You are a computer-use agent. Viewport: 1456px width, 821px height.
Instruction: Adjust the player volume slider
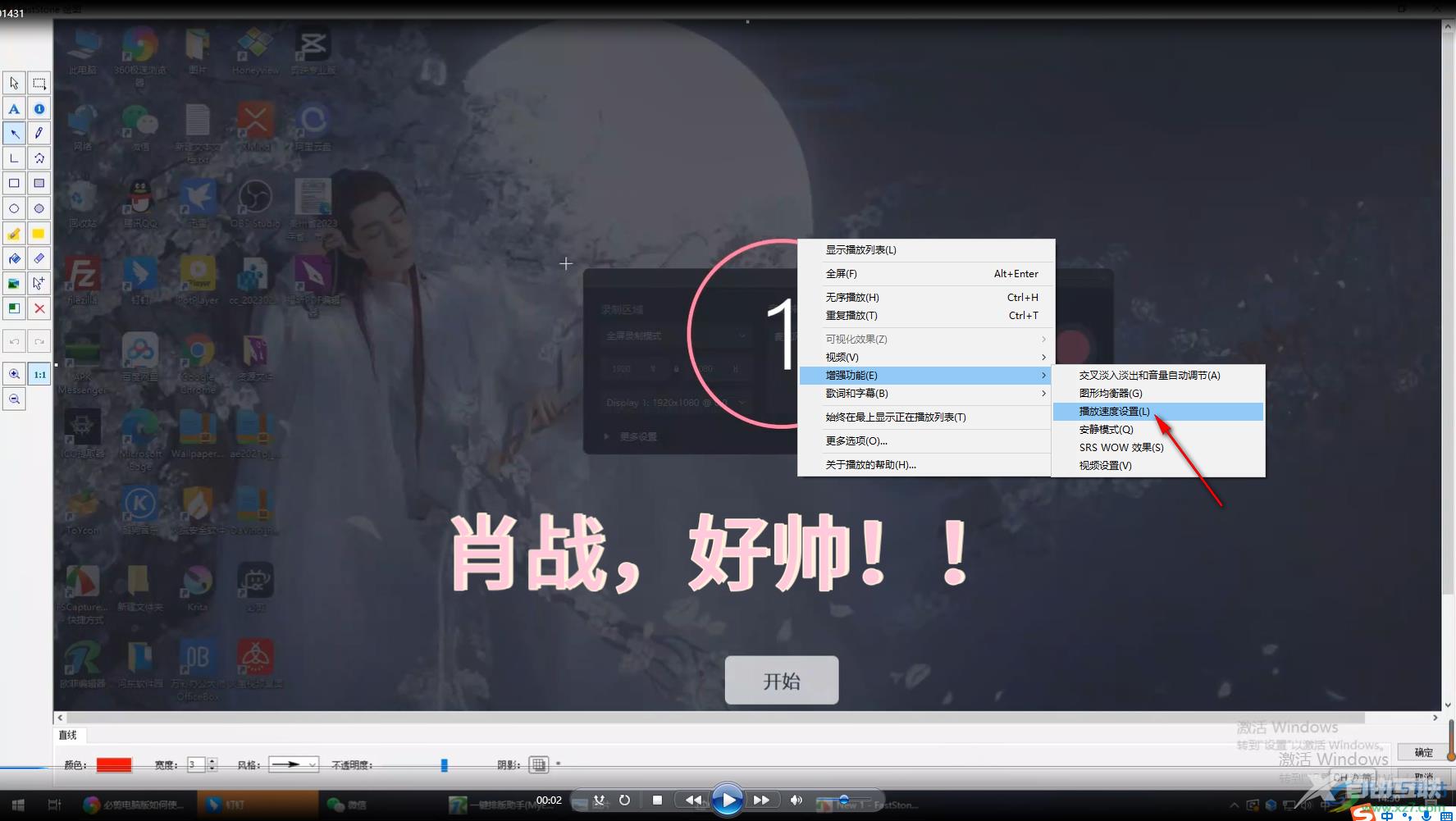pos(843,800)
